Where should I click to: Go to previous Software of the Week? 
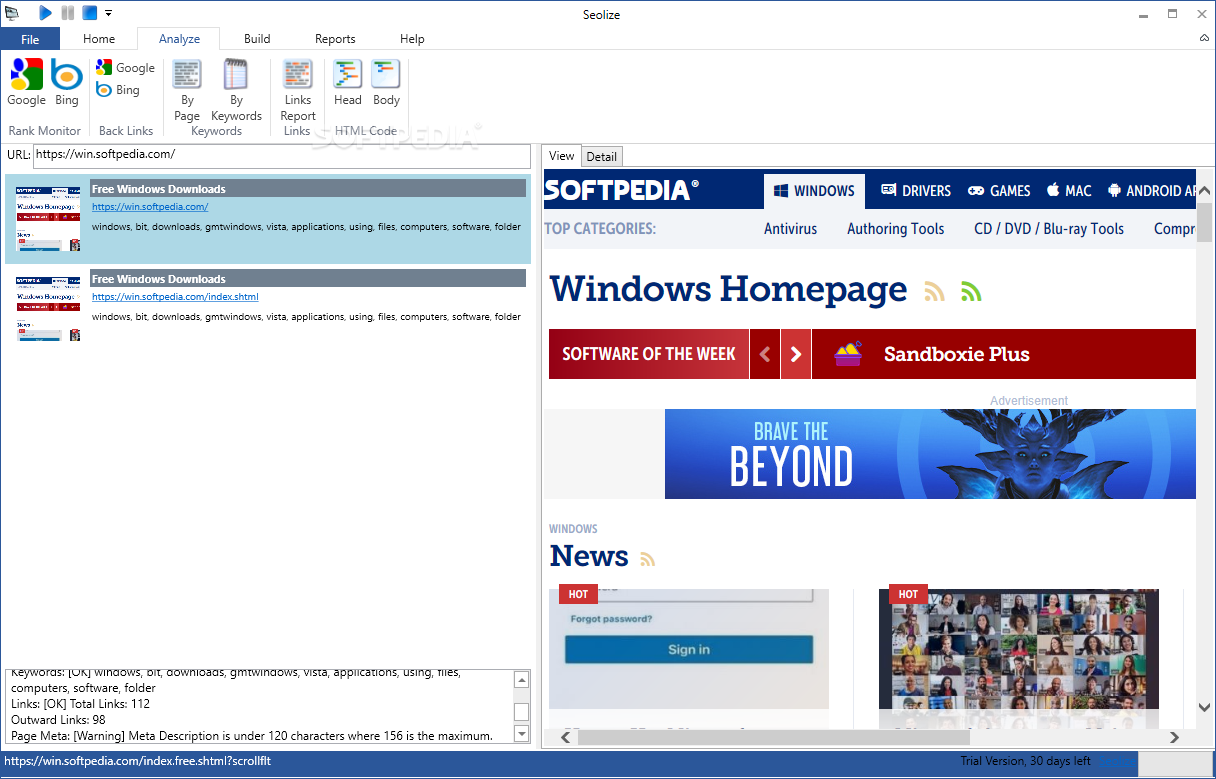(765, 354)
